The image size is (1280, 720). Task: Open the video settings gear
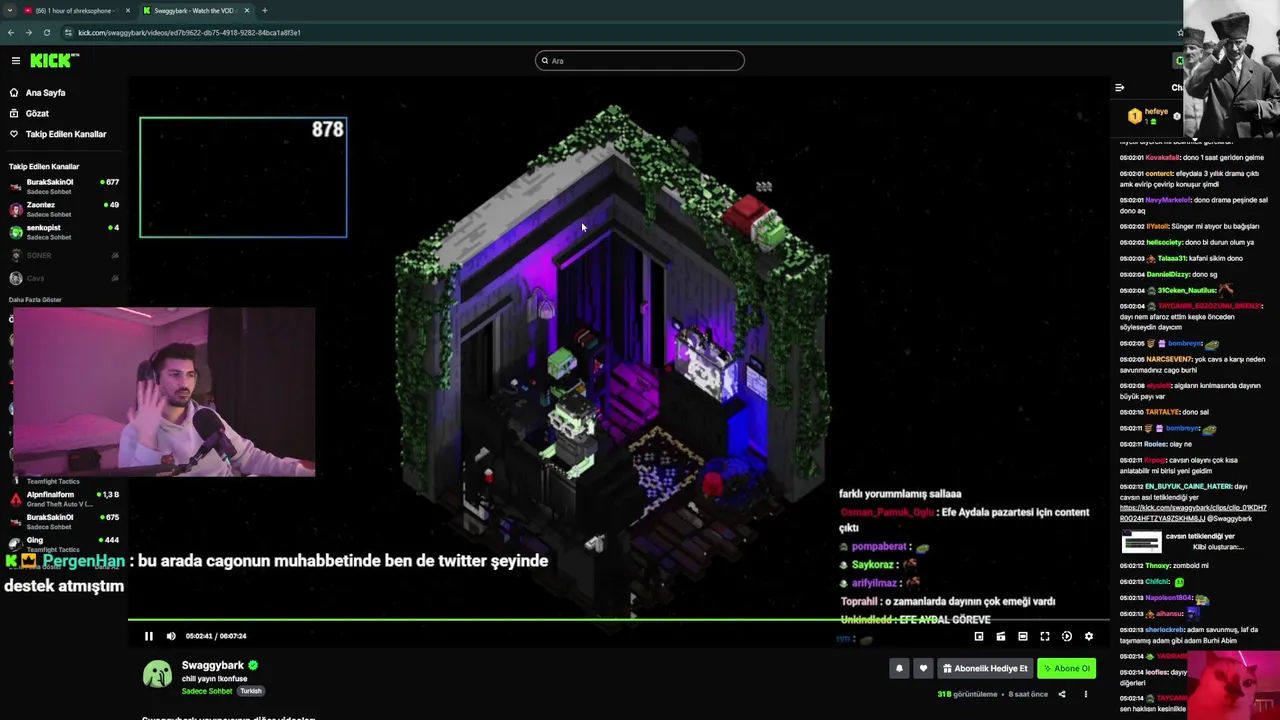[x=1089, y=636]
